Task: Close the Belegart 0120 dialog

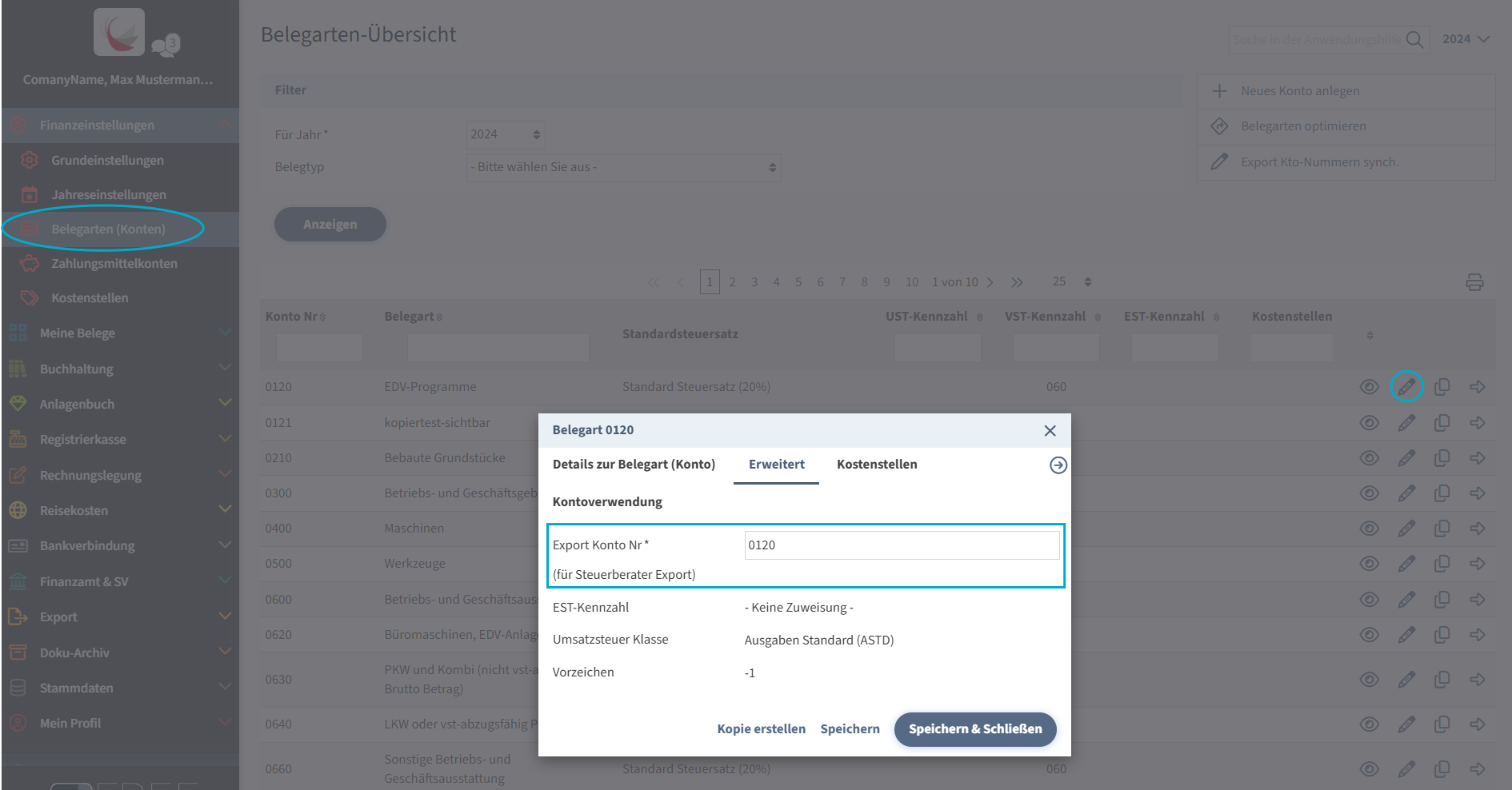Action: (x=1050, y=431)
